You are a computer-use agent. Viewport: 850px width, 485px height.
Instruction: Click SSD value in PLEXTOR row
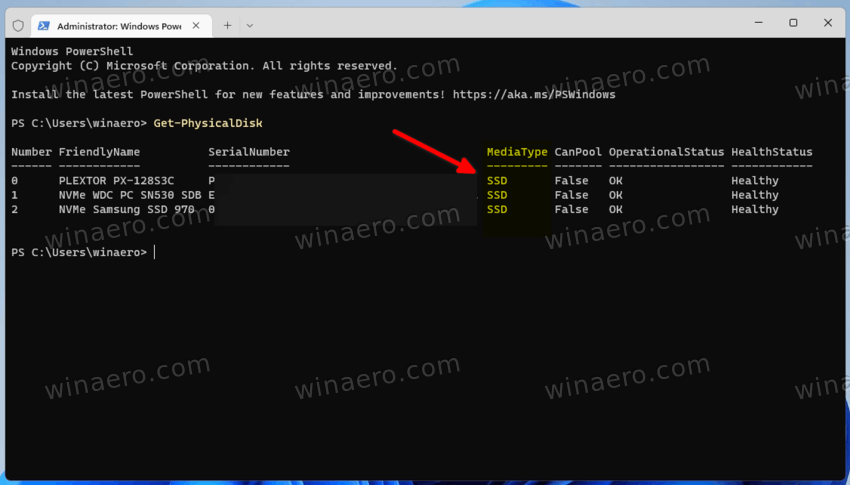click(497, 180)
